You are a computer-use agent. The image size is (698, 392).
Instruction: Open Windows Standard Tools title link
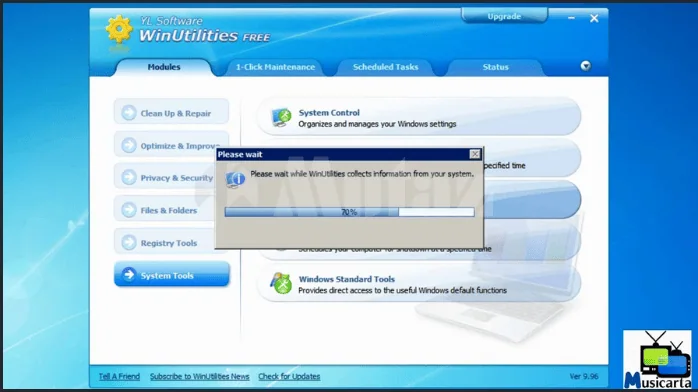point(346,279)
